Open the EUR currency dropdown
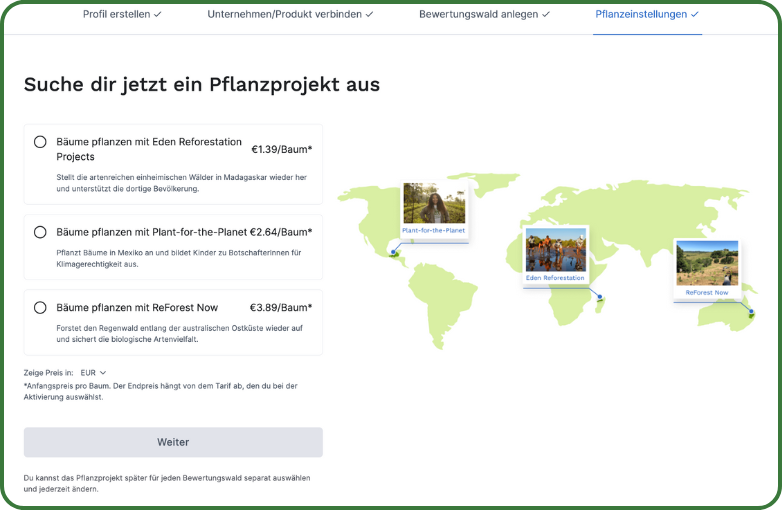 [x=94, y=372]
